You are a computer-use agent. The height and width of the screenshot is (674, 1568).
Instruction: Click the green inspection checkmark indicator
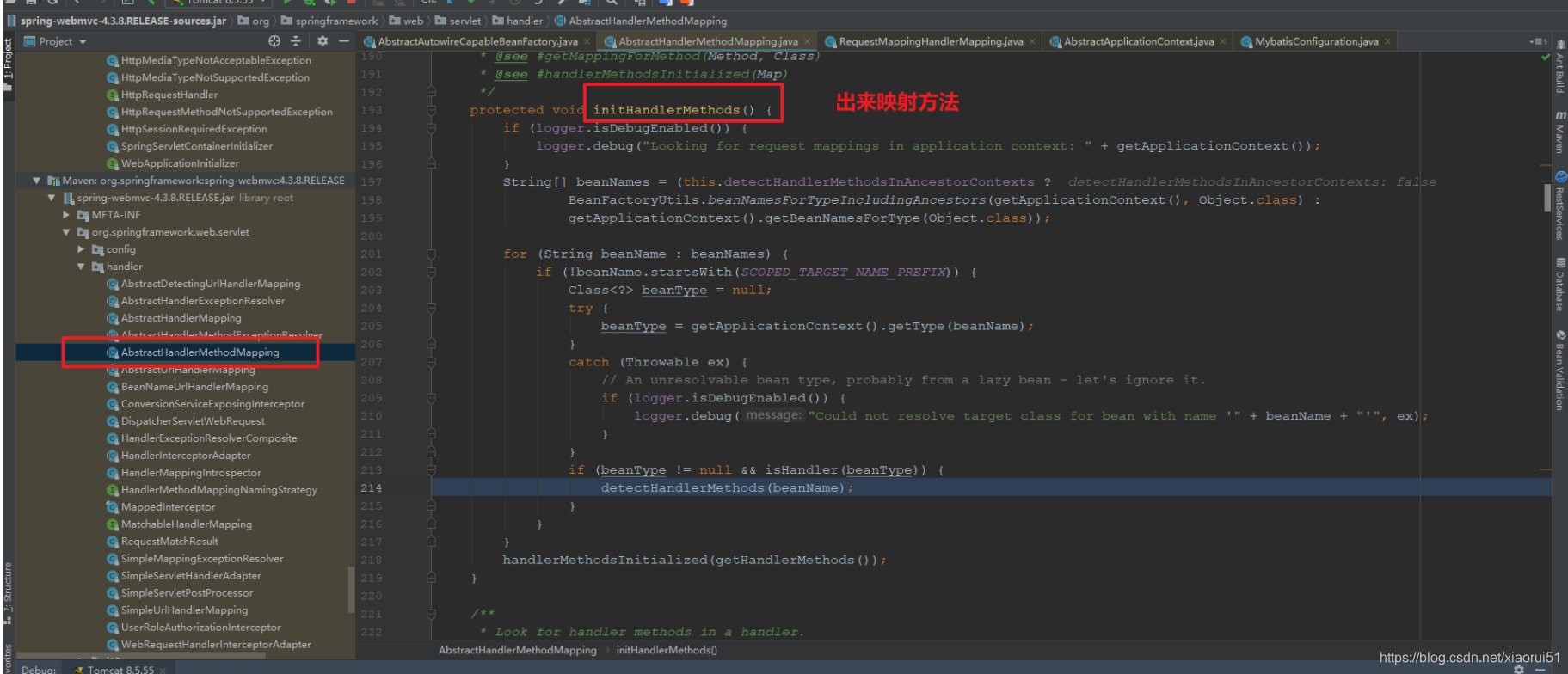click(1546, 58)
